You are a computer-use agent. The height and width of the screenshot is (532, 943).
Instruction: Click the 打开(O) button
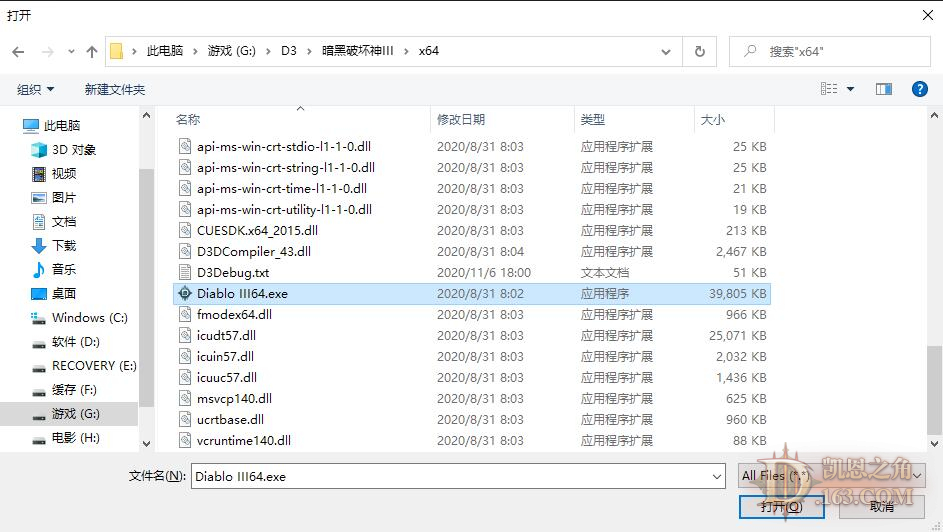(781, 507)
